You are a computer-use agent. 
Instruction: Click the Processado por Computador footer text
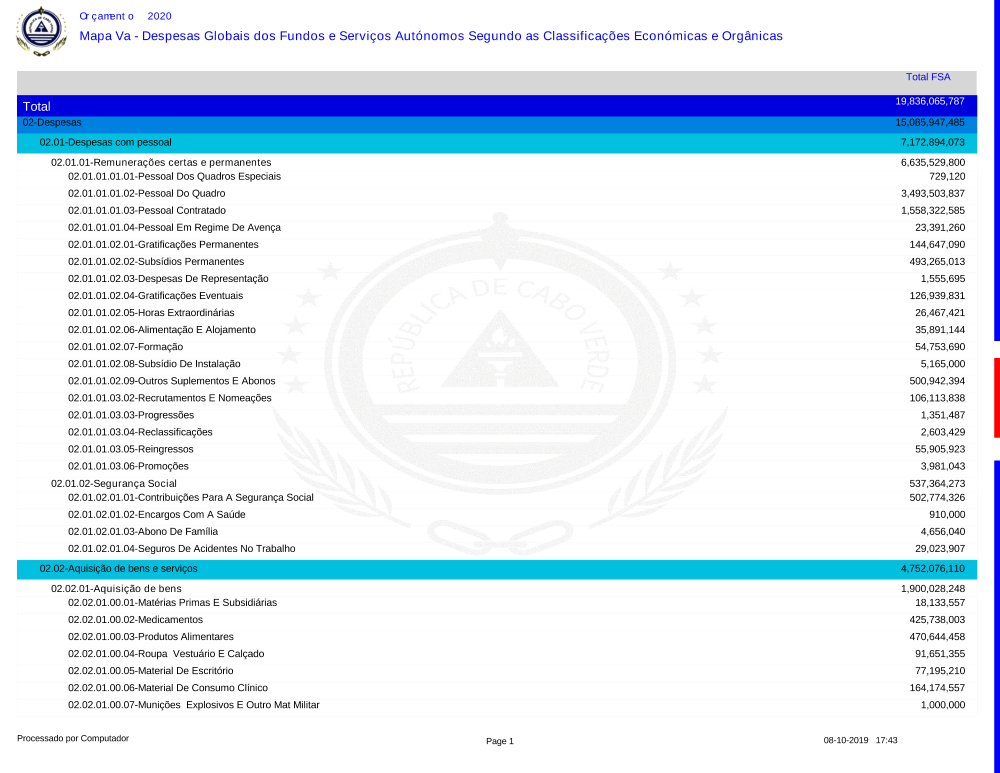[73, 738]
